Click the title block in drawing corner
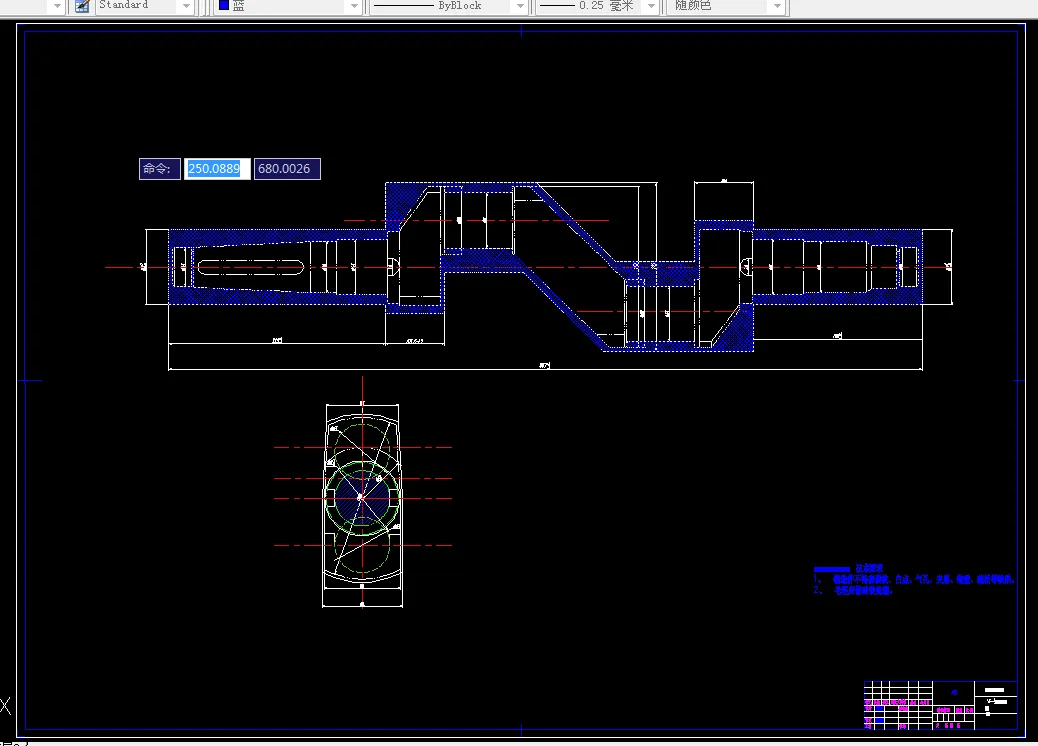1038x746 pixels. (940, 705)
